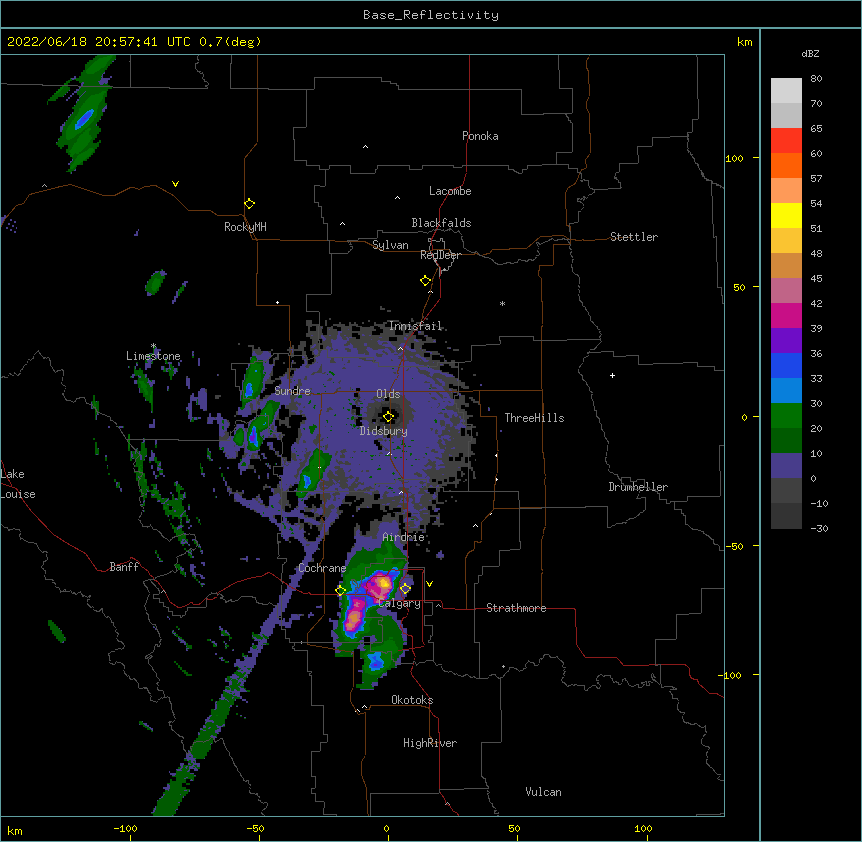The width and height of the screenshot is (862, 842).
Task: Click the orange-yellow storm core north of Calgary label
Action: coord(383,583)
